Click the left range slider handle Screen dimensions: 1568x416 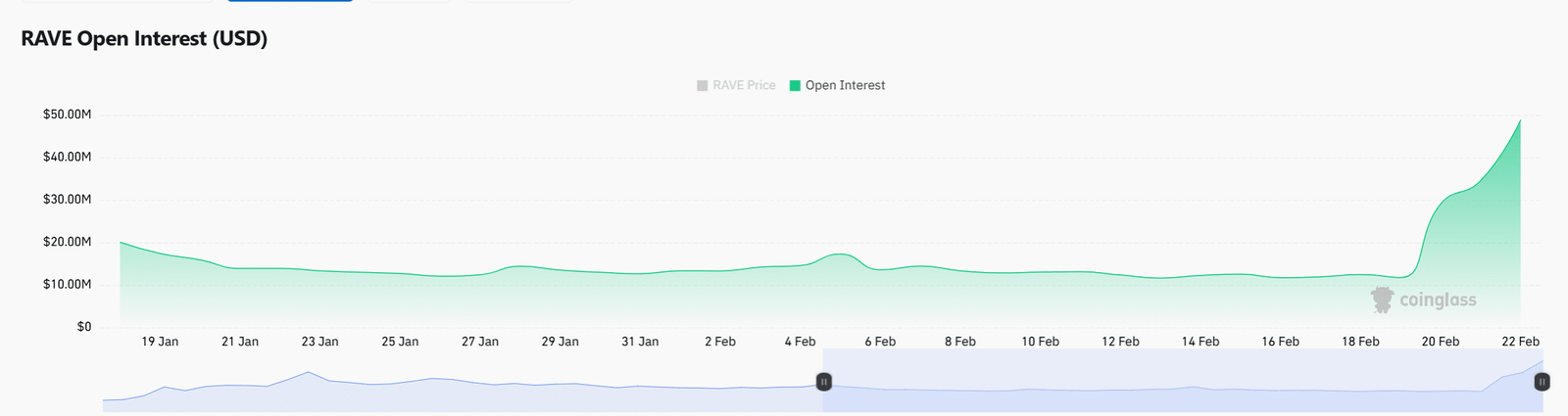pyautogui.click(x=824, y=382)
